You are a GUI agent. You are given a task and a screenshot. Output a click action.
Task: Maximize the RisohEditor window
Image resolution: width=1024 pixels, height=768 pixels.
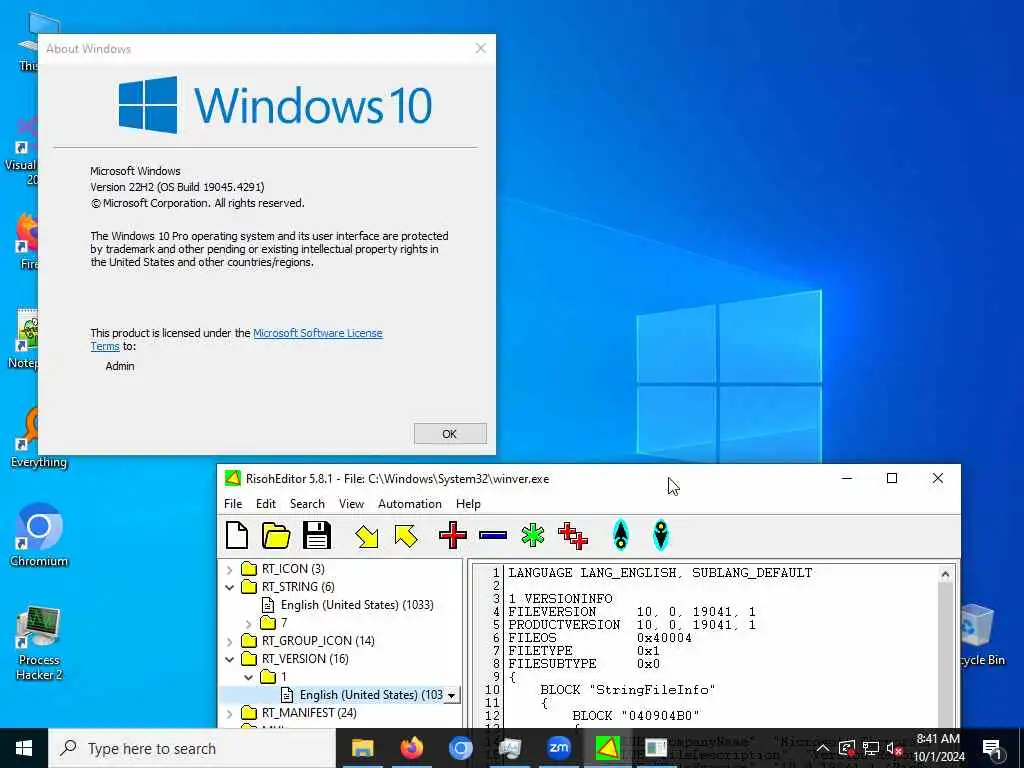pos(891,479)
